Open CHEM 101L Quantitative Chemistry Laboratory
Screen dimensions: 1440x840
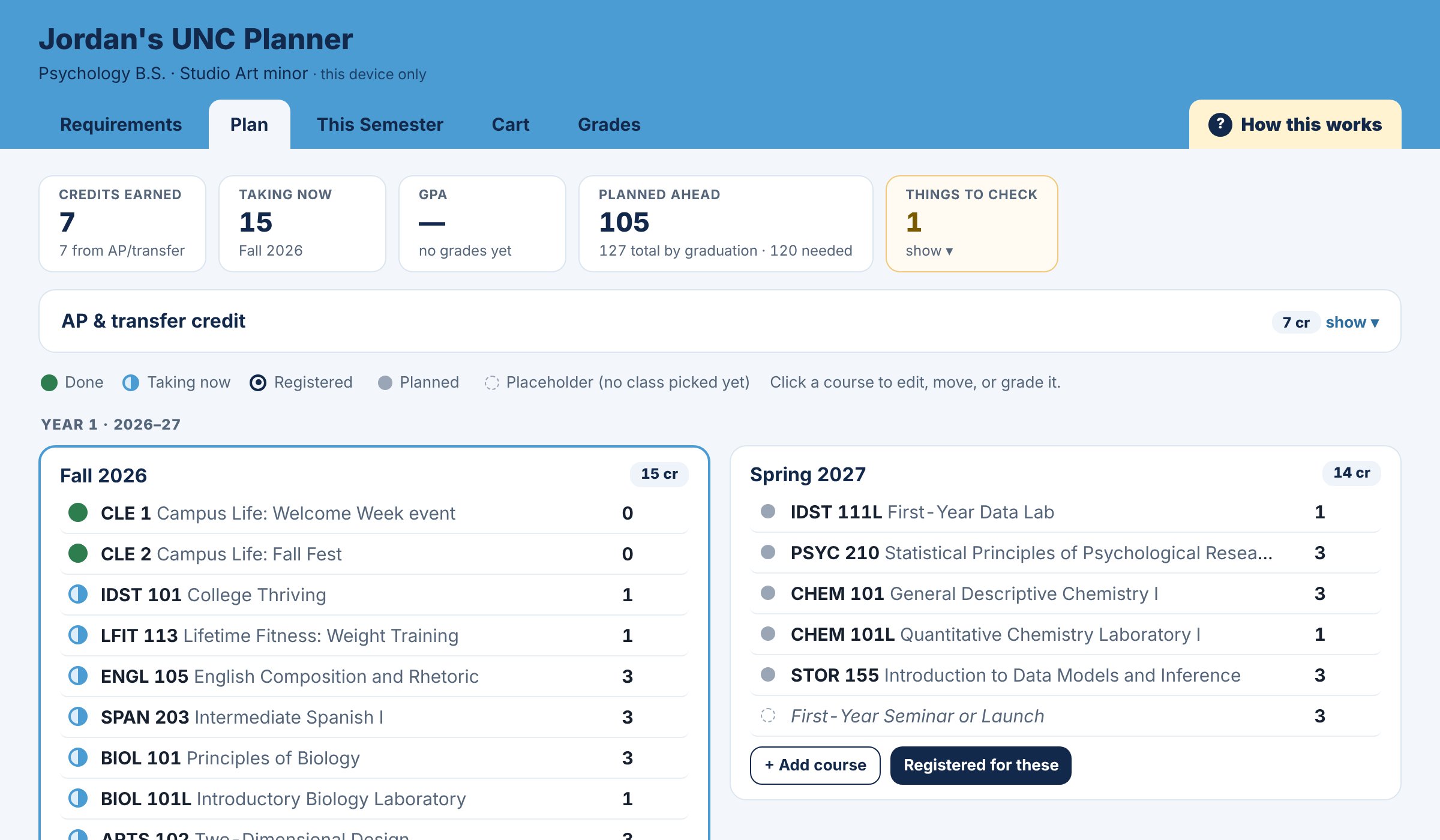(x=1065, y=634)
